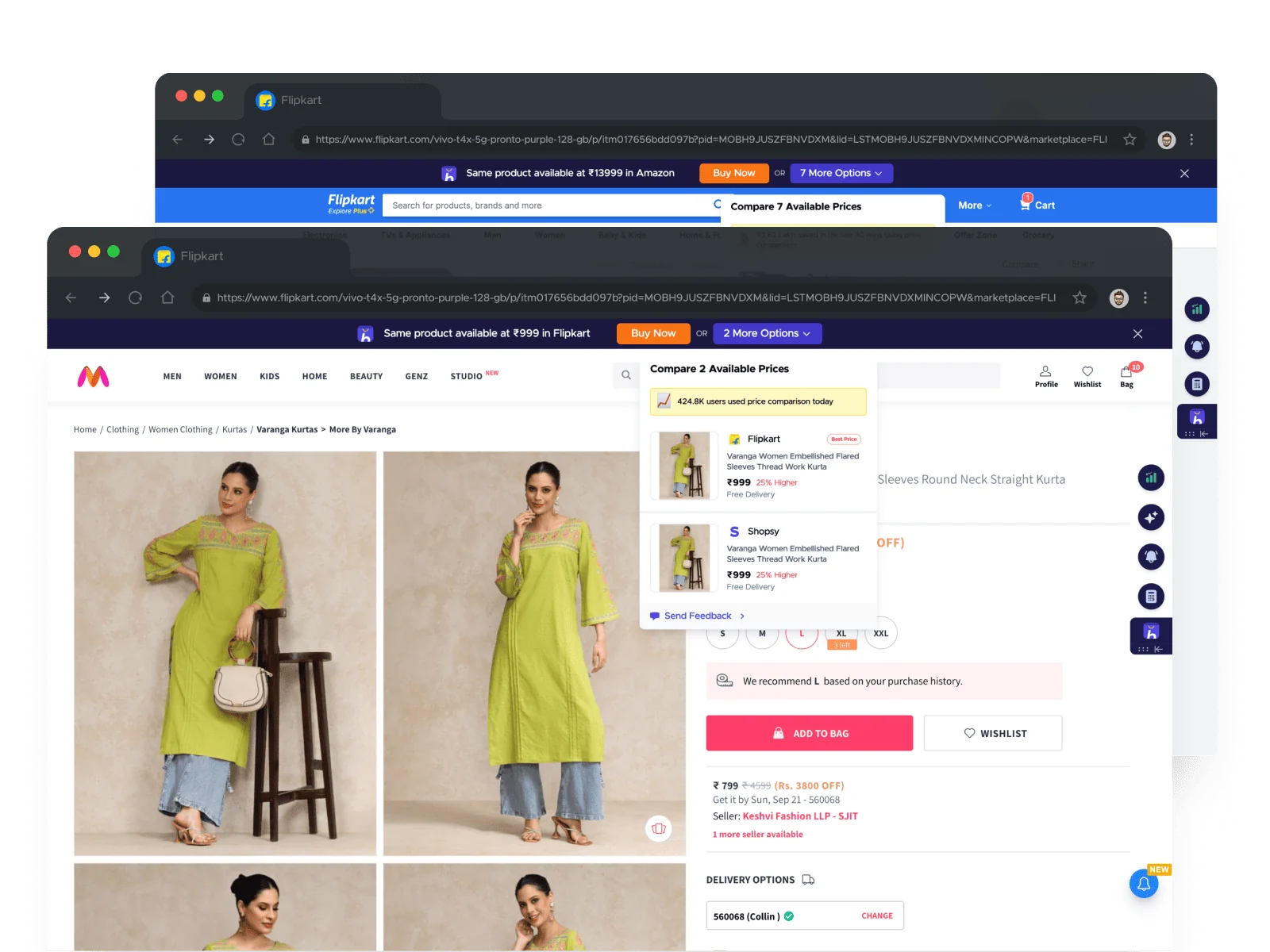Reload the page in the front window
1270x952 pixels.
coord(136,297)
